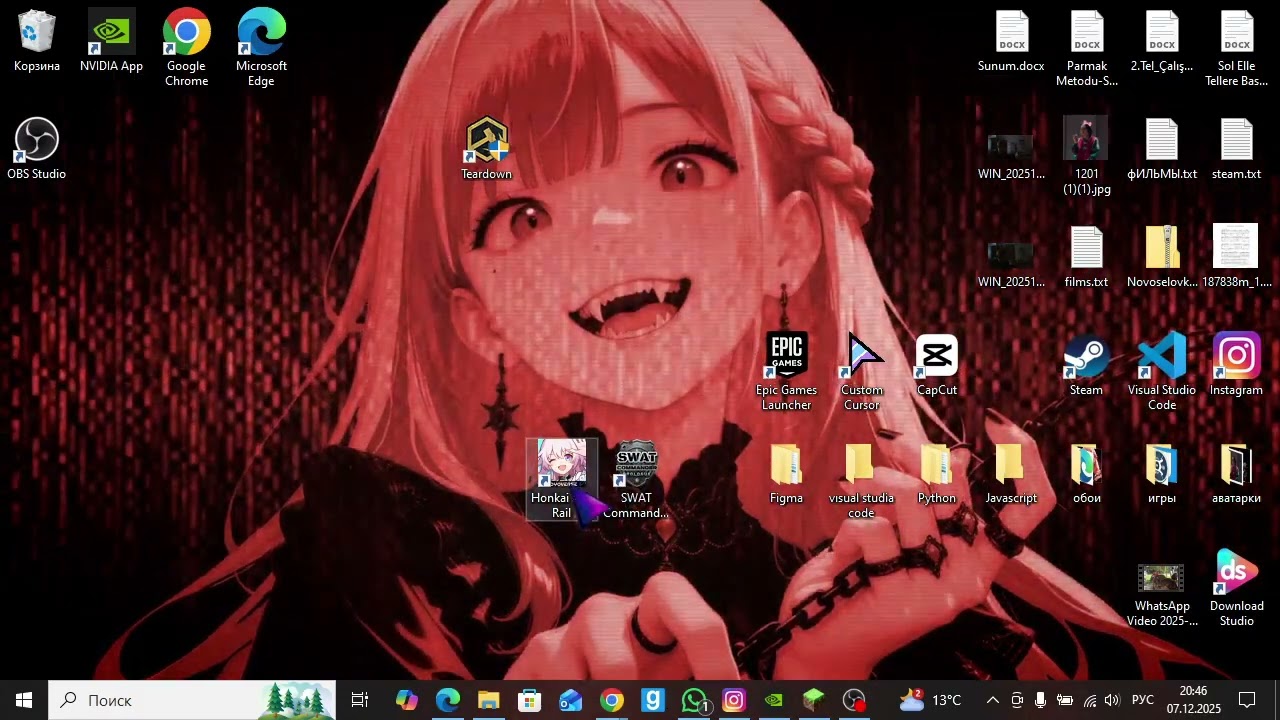
Task: Select Visual Studio Code desktop shortcut
Action: point(1162,372)
